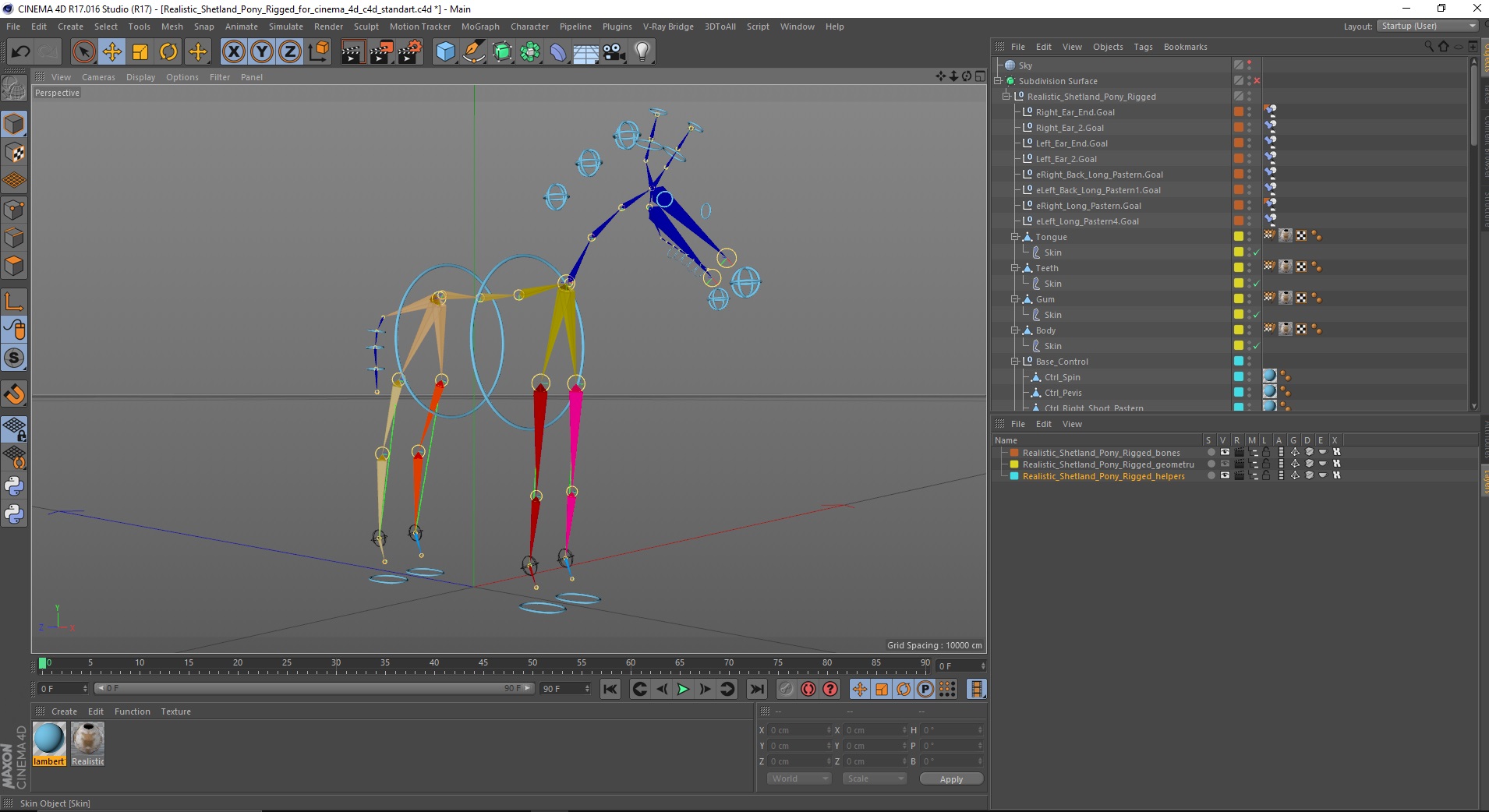Add a Subdivision Surface generator
The height and width of the screenshot is (812, 1489).
(x=502, y=52)
